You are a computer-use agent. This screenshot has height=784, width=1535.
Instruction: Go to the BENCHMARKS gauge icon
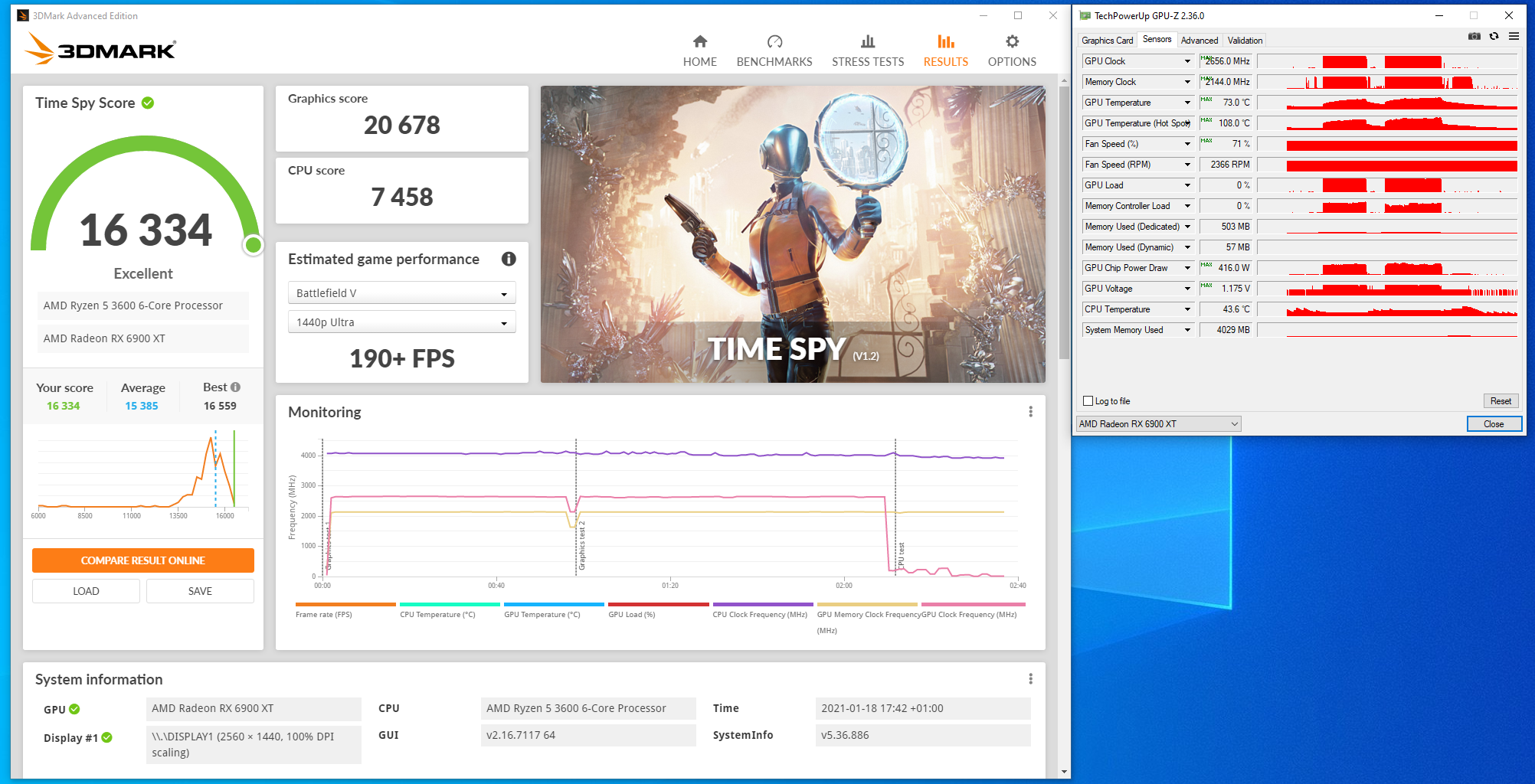click(x=774, y=41)
